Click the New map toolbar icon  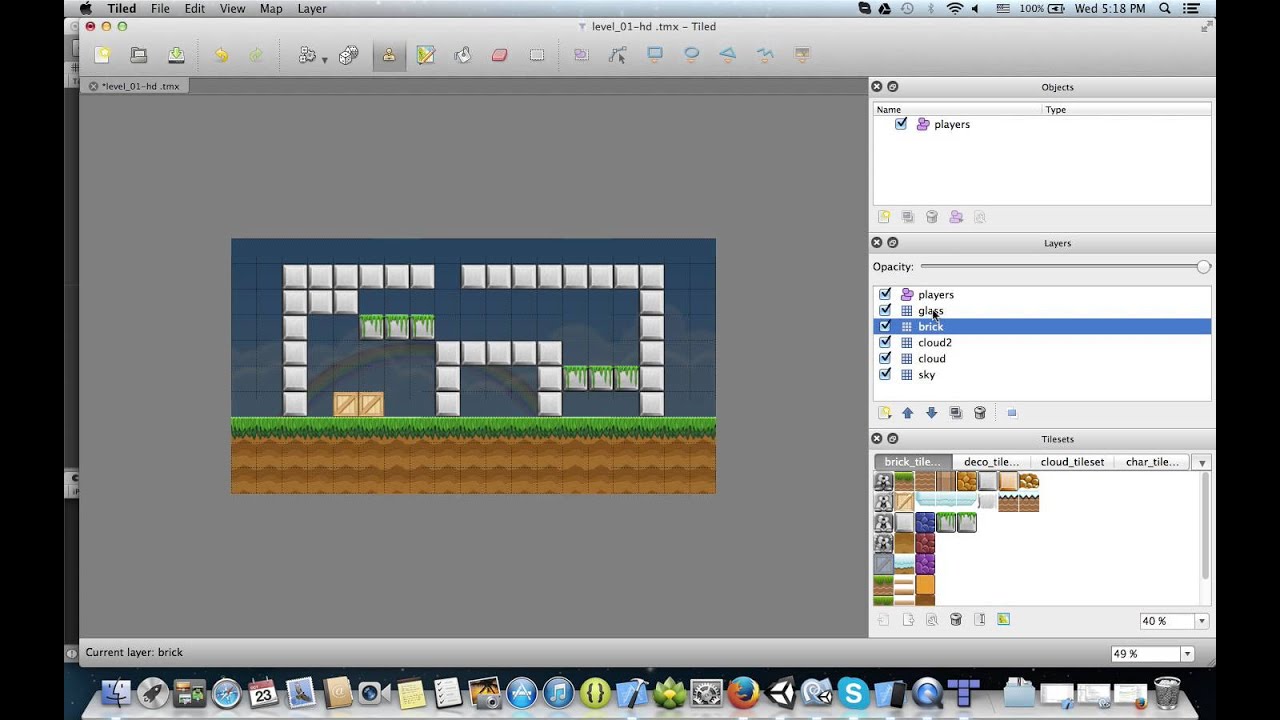102,55
